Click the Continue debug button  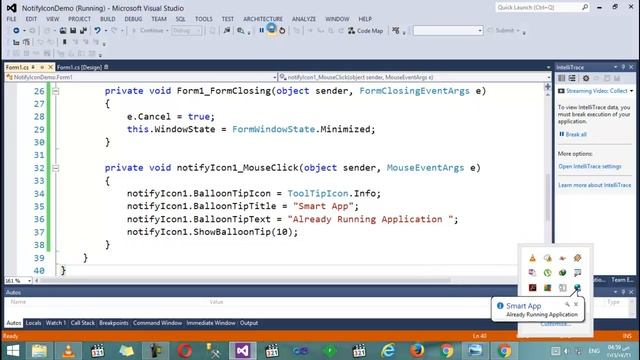(x=150, y=31)
